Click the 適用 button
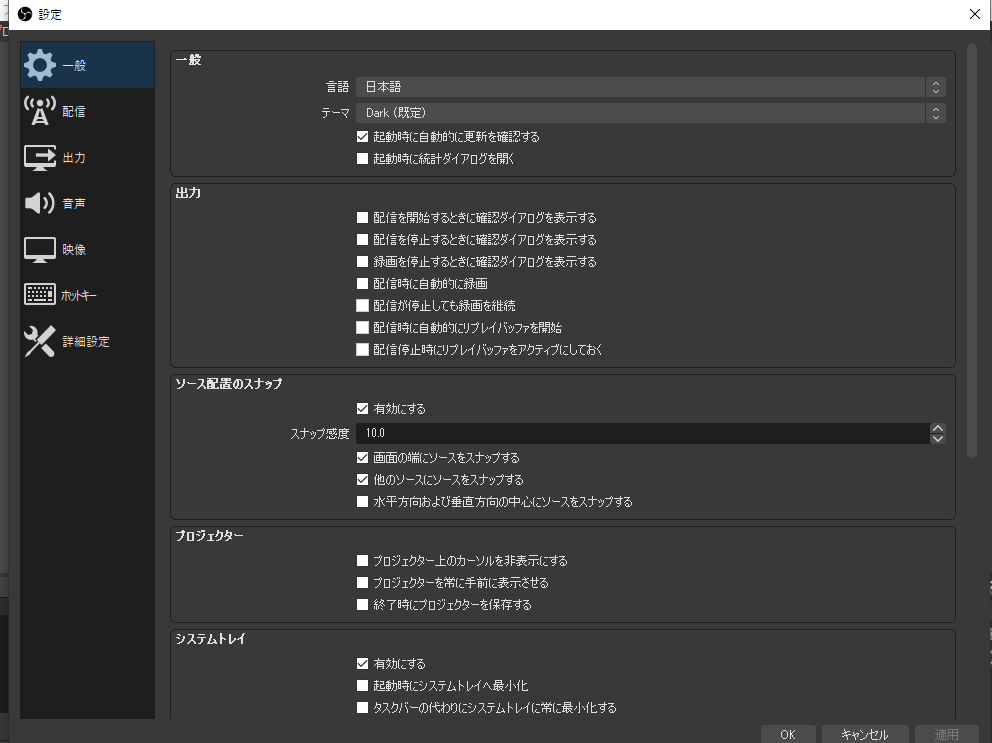The height and width of the screenshot is (743, 992). click(946, 734)
